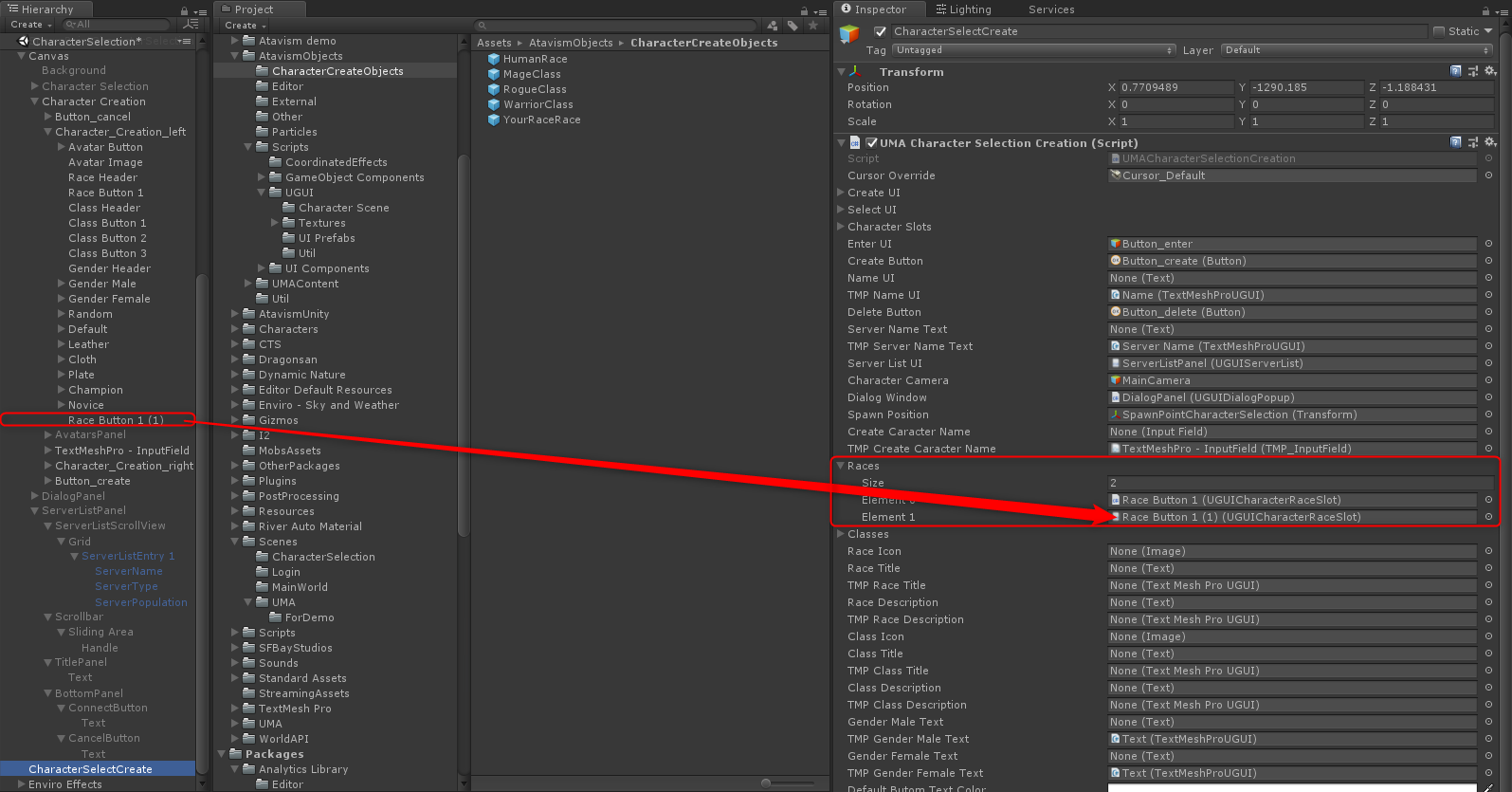Switch to the Services tab

(1051, 9)
